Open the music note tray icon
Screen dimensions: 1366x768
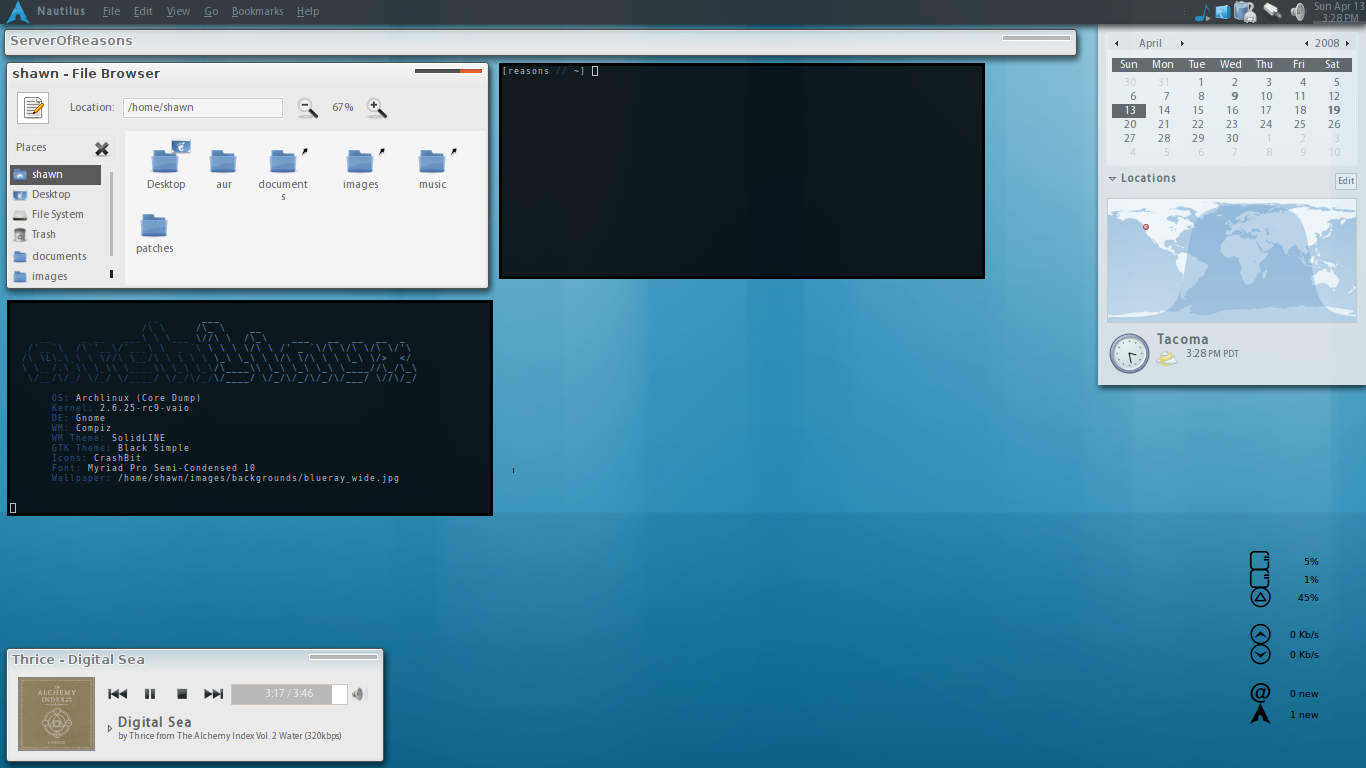pos(1203,12)
